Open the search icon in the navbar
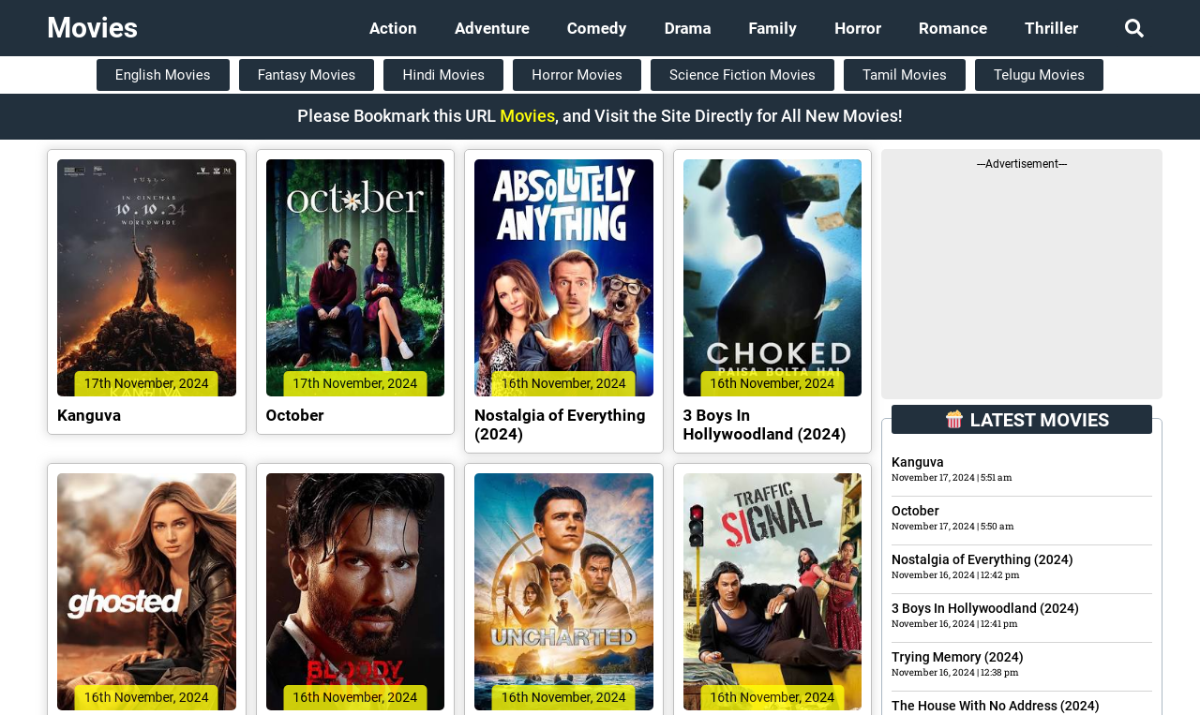1200x715 pixels. pos(1134,28)
